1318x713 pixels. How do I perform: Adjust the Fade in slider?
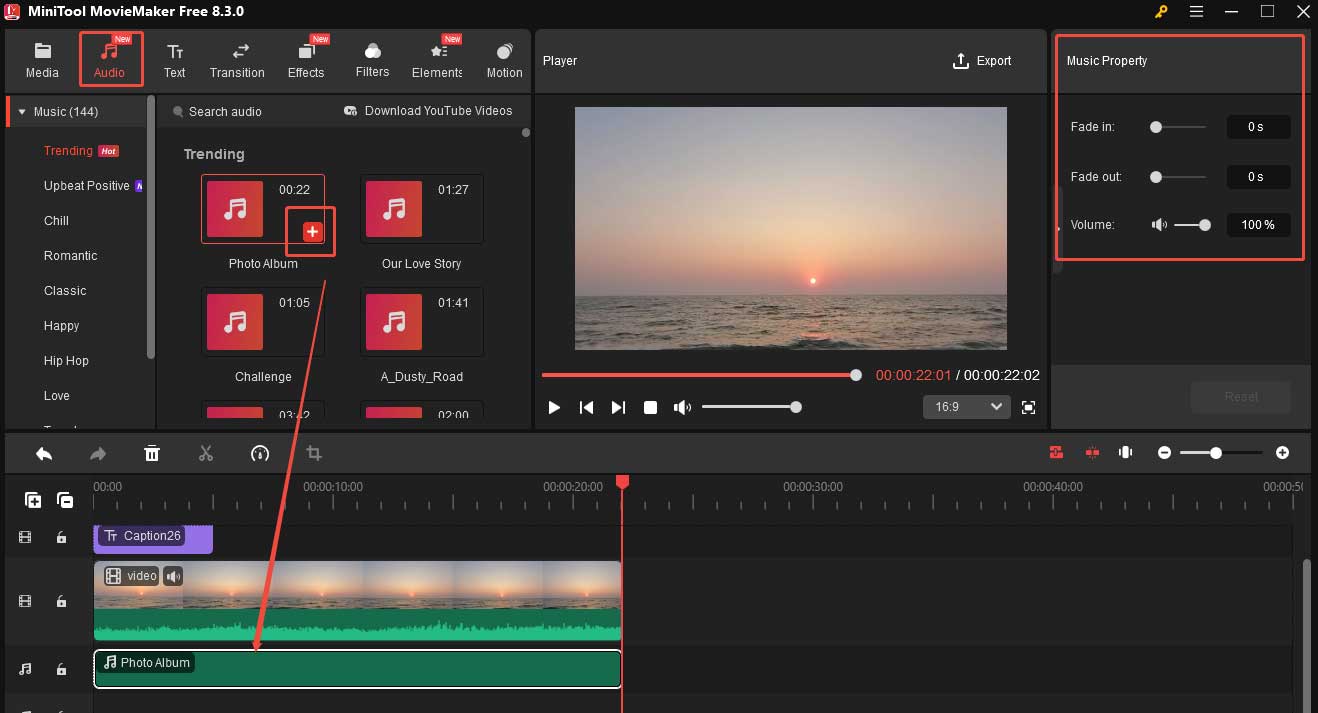pos(1178,127)
